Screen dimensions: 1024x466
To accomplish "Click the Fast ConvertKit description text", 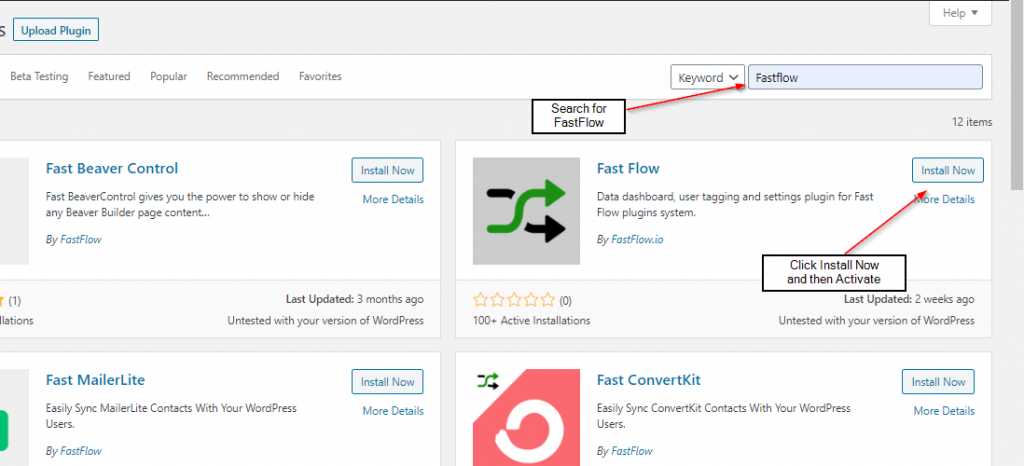I will coord(724,416).
